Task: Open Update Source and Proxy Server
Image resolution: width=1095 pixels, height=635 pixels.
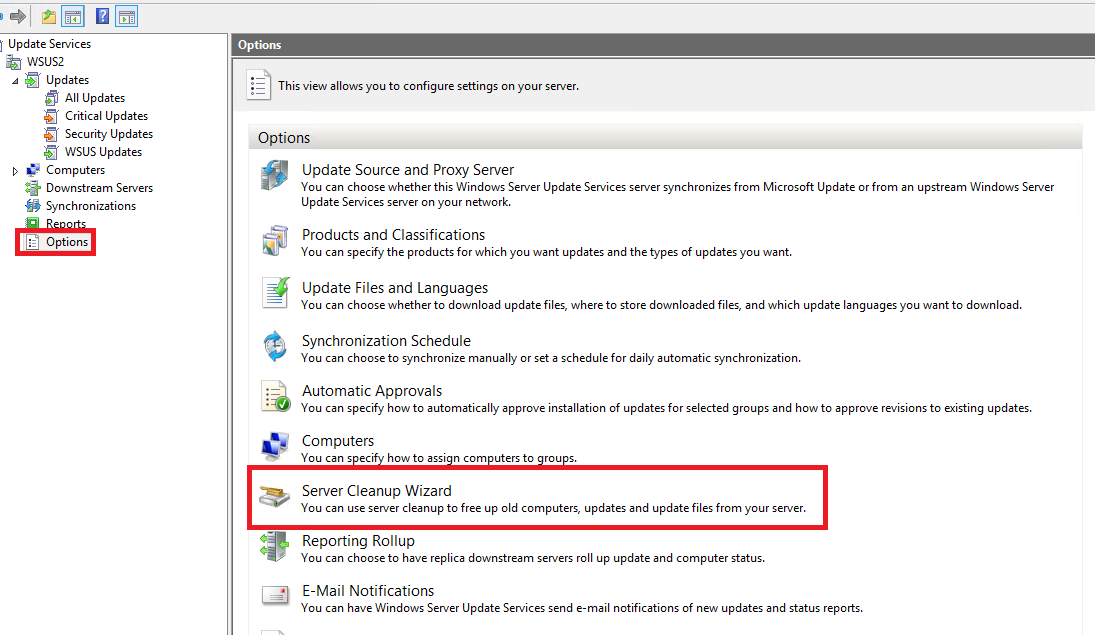Action: (408, 170)
